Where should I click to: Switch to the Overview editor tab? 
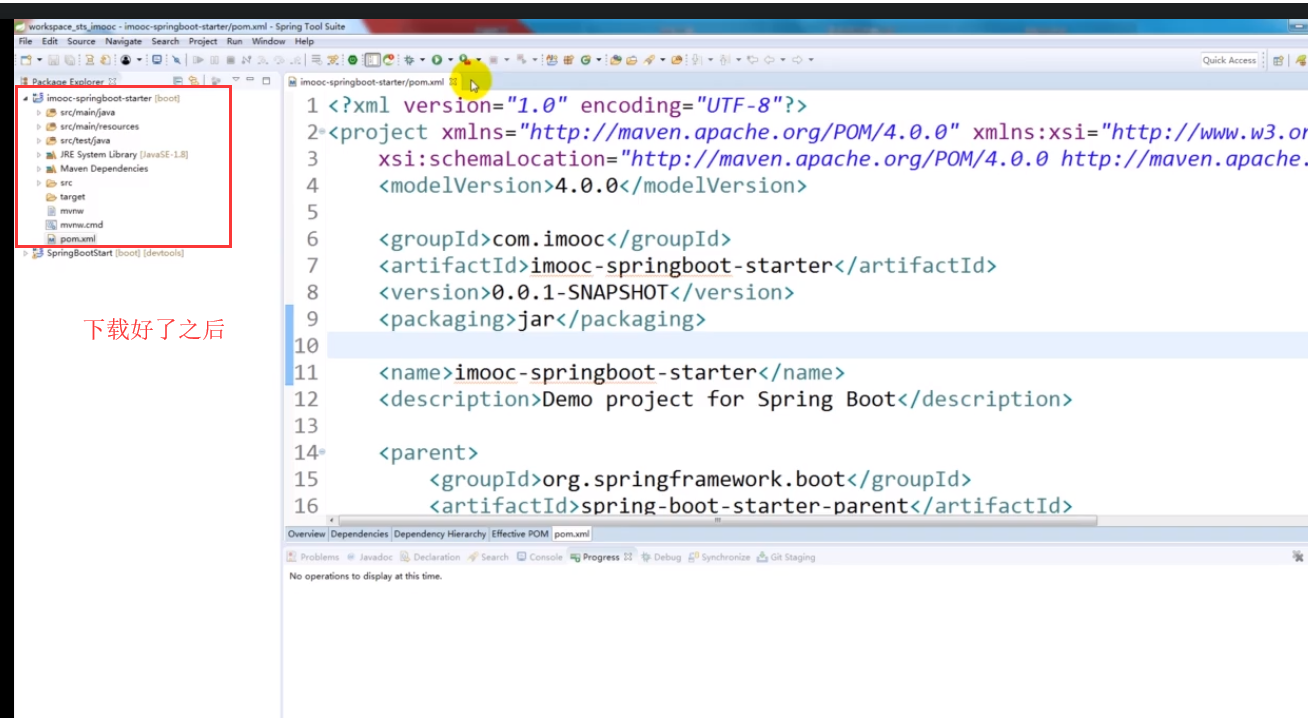click(306, 534)
